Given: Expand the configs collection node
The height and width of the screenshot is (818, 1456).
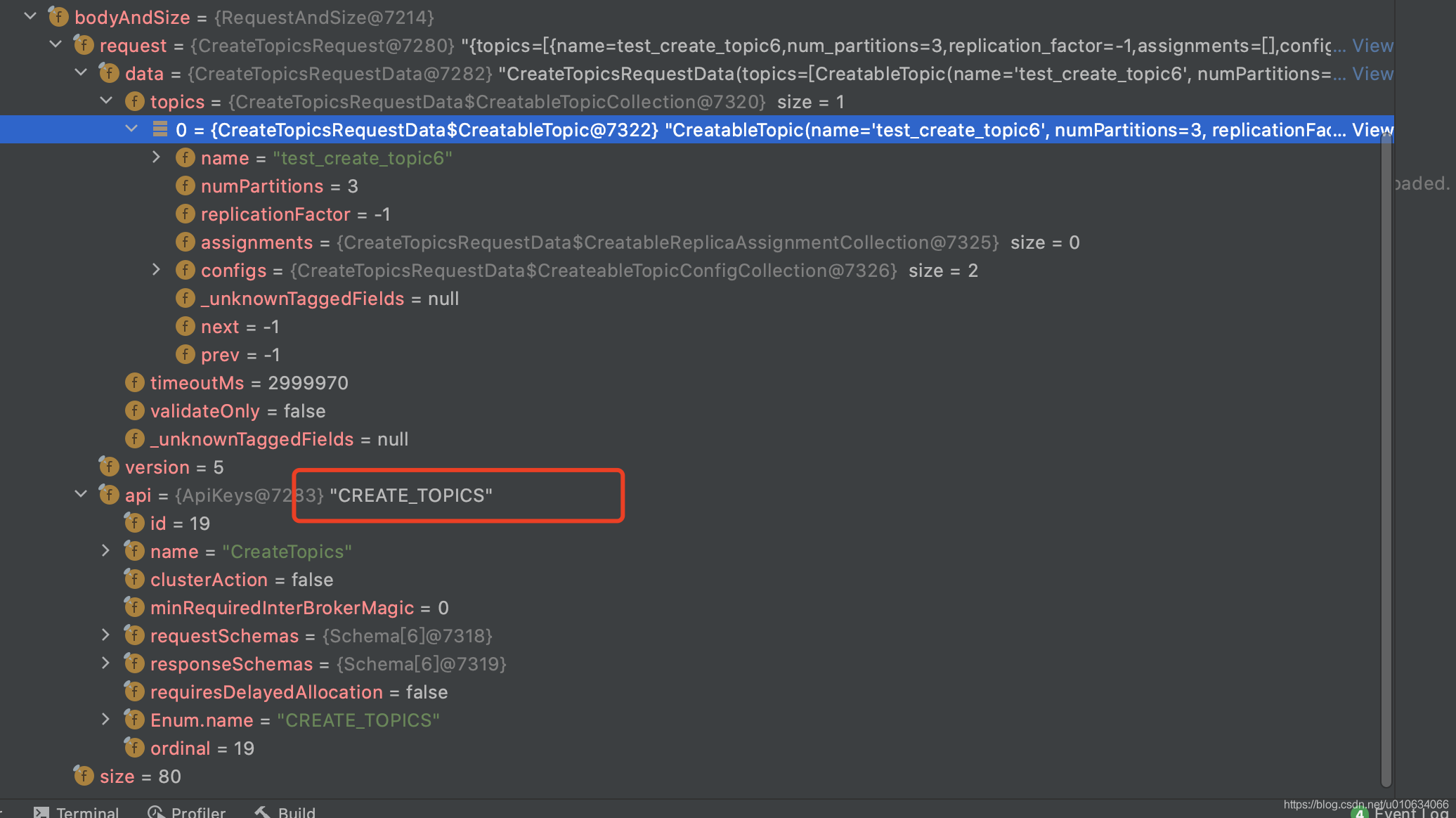Looking at the screenshot, I should click(x=157, y=269).
